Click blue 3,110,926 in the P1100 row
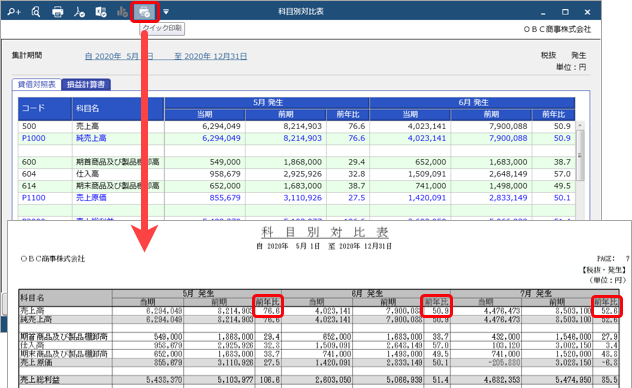The width and height of the screenshot is (632, 388). coord(302,198)
